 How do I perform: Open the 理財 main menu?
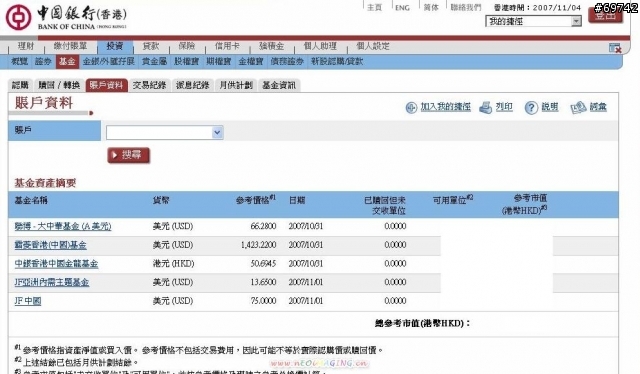pos(26,46)
